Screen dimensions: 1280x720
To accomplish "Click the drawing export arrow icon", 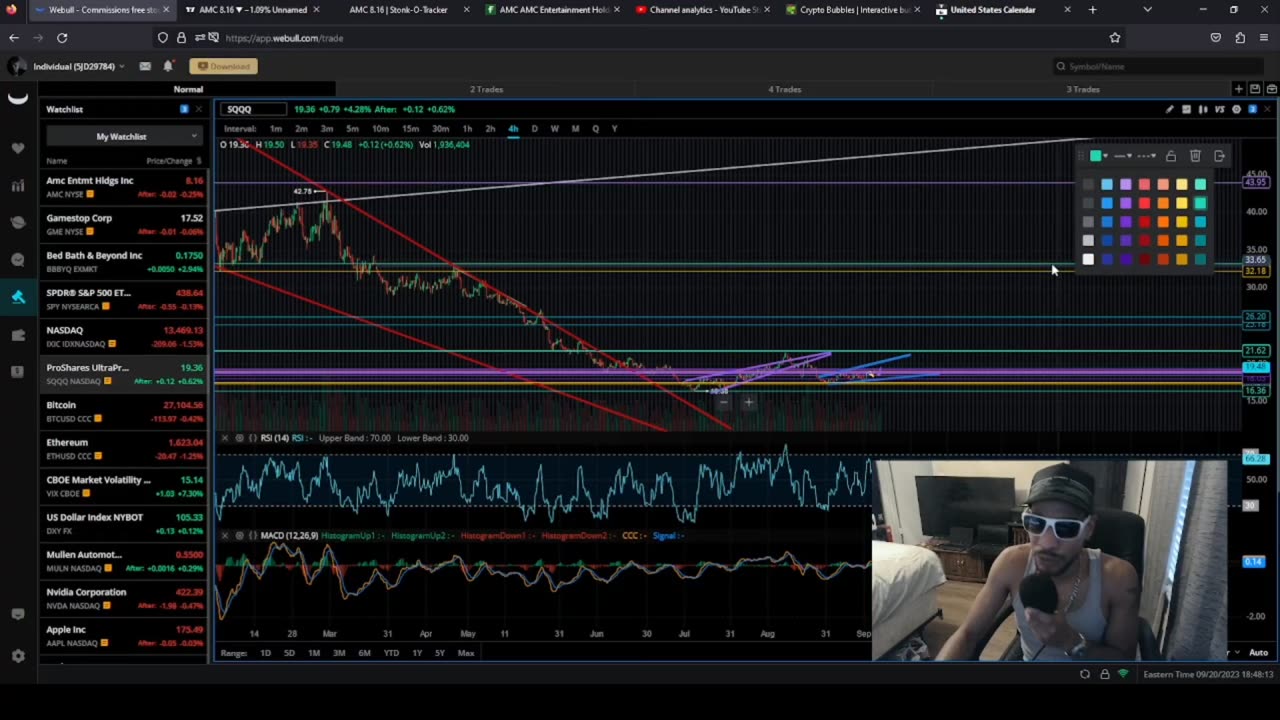I will (1219, 156).
